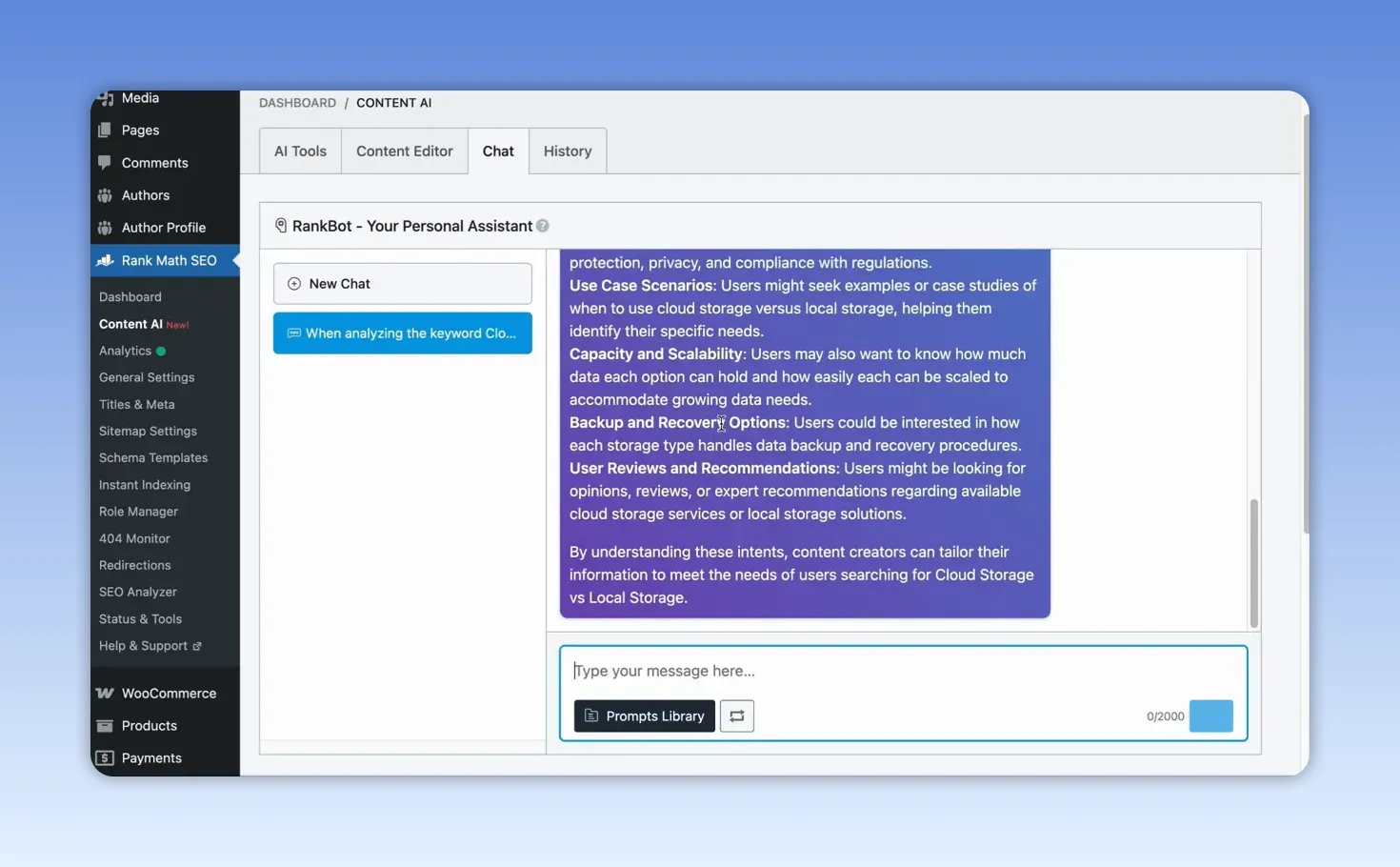Open the Prompts Library
1400x867 pixels.
click(645, 716)
